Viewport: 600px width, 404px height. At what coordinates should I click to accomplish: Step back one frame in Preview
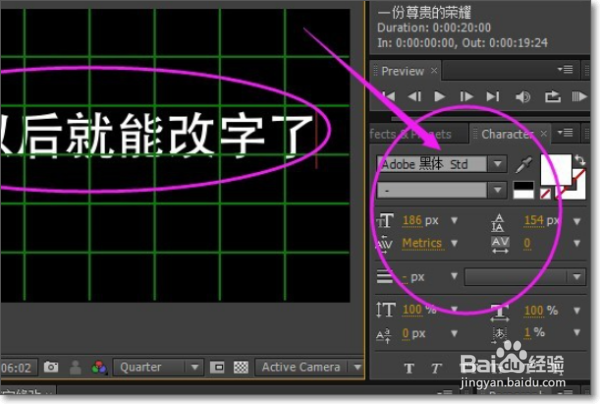[415, 97]
